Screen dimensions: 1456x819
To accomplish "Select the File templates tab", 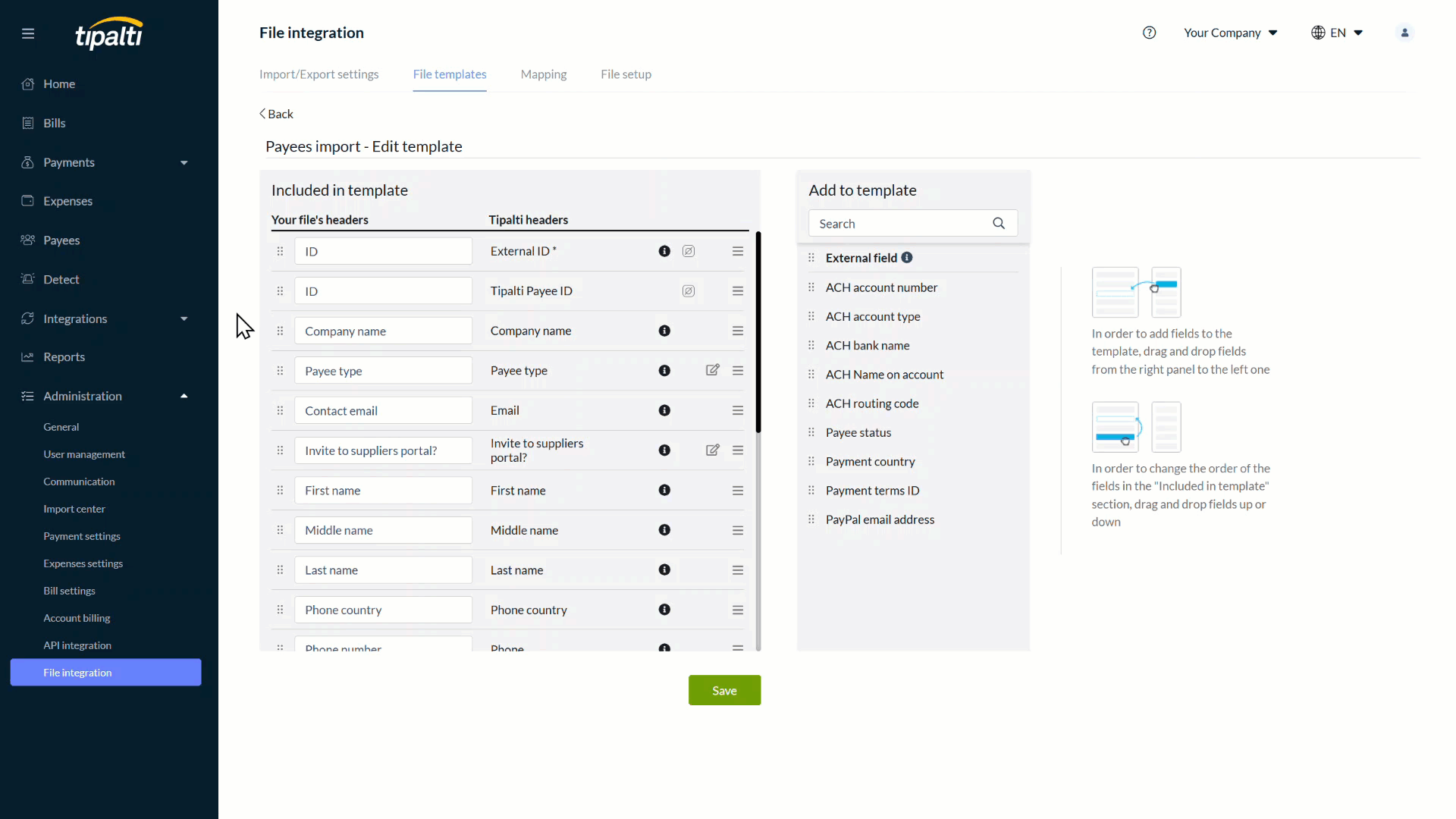I will point(450,74).
